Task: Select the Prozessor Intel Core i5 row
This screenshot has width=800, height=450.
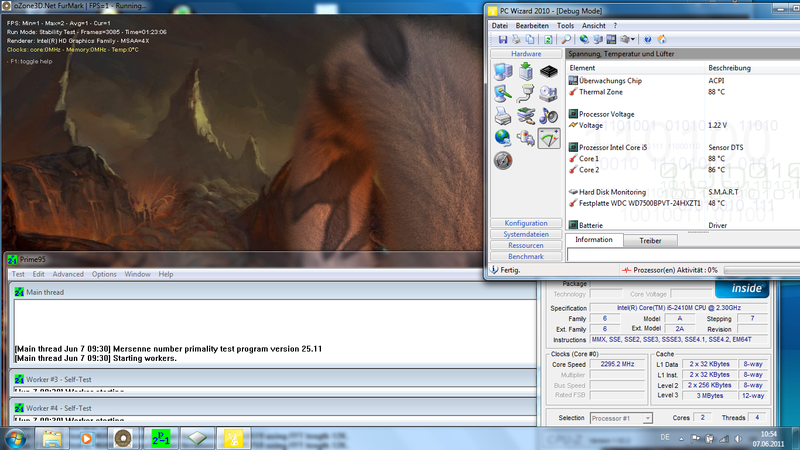Action: point(683,147)
